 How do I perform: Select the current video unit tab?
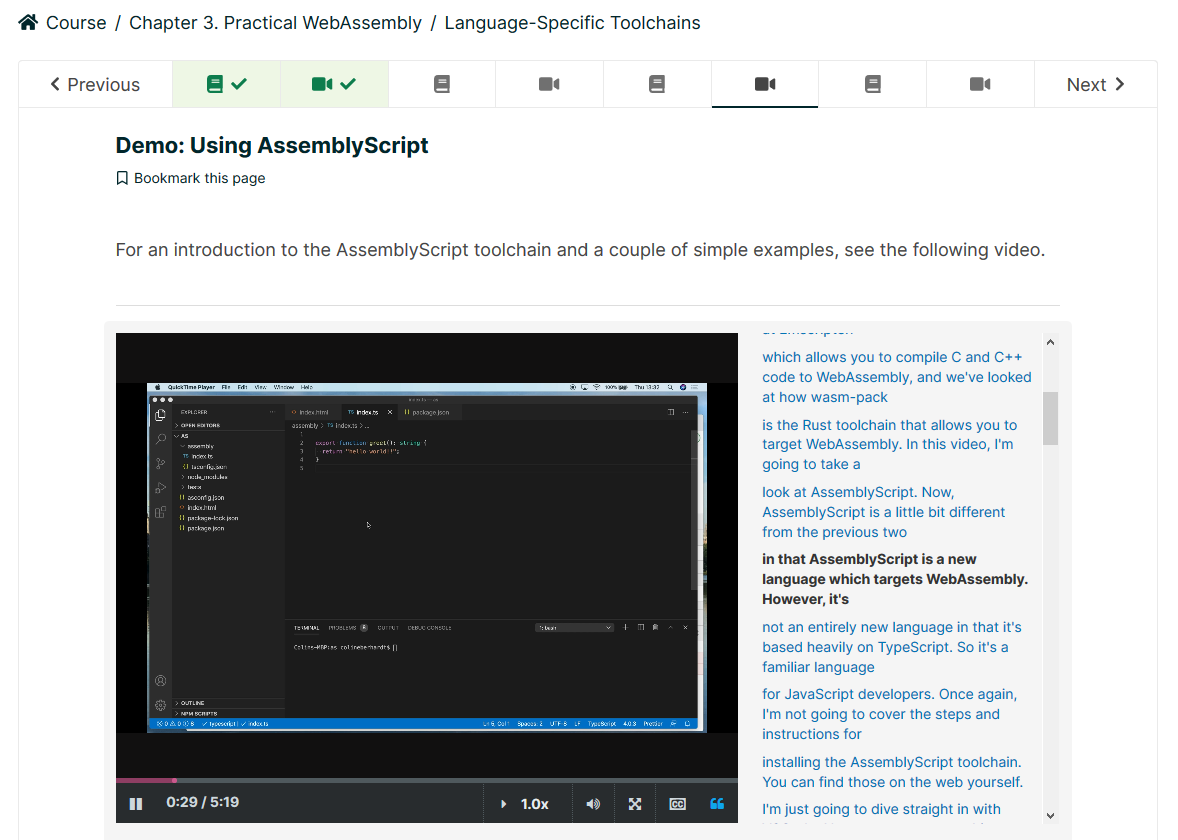coord(765,84)
